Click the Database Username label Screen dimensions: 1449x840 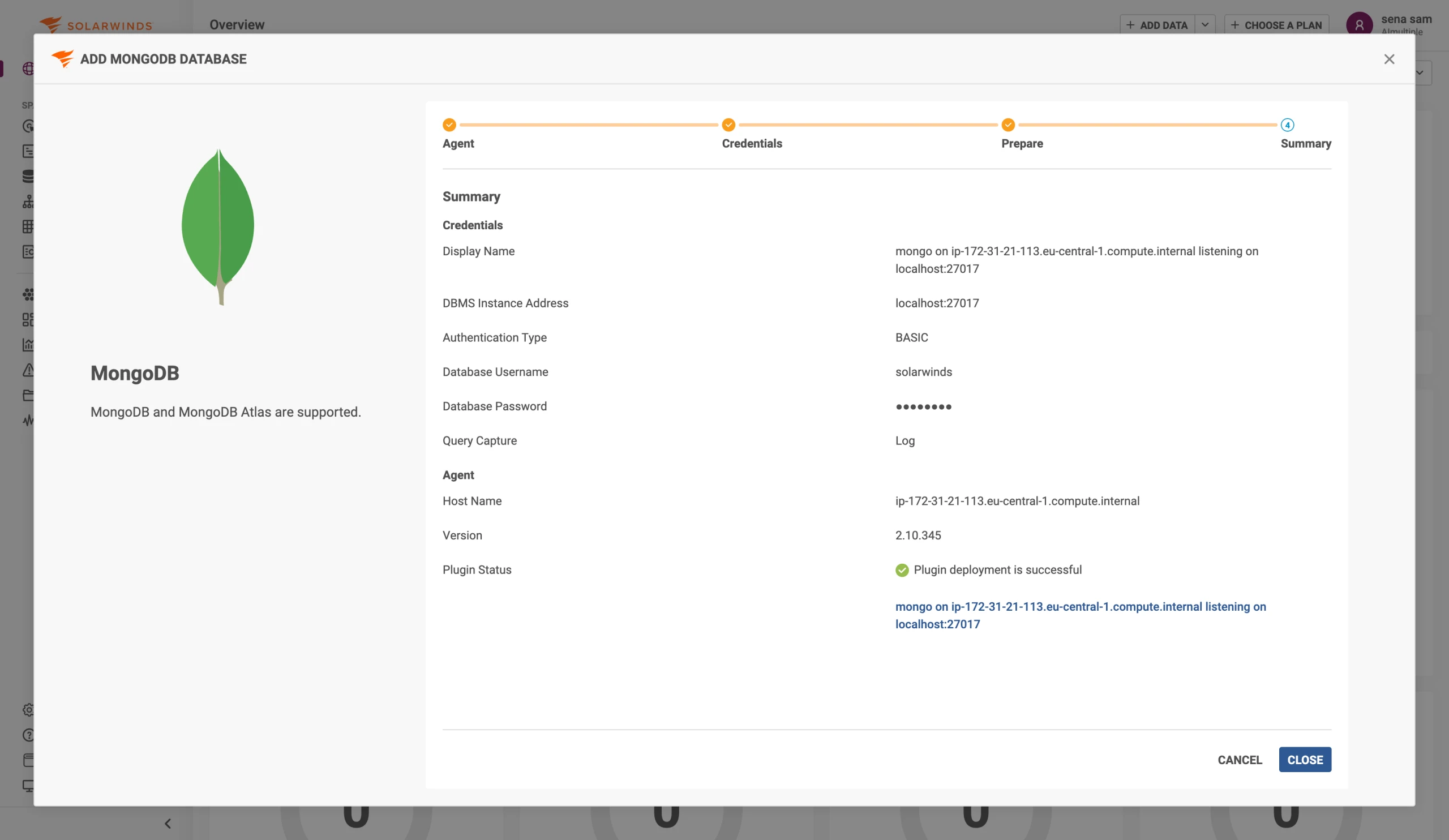click(495, 372)
